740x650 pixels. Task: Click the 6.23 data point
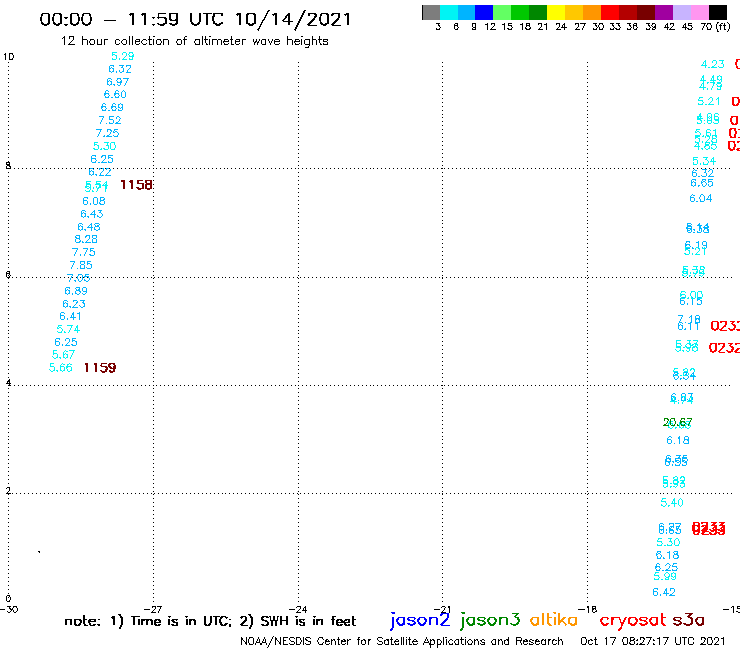pyautogui.click(x=74, y=304)
